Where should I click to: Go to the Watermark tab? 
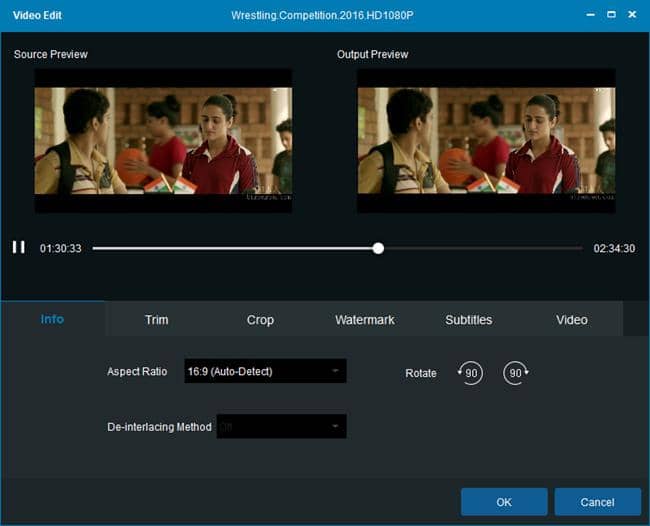click(x=364, y=320)
